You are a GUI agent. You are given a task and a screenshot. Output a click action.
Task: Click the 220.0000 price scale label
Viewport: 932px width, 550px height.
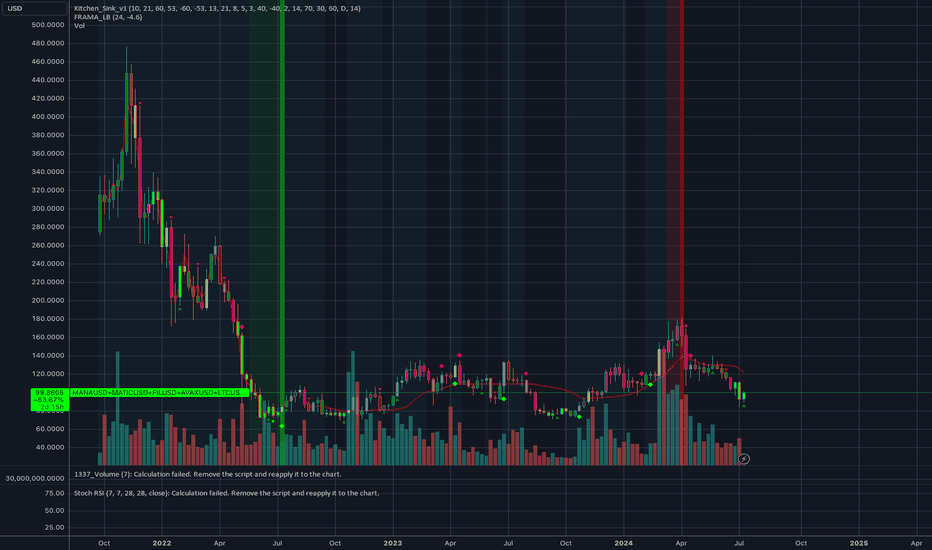48,282
